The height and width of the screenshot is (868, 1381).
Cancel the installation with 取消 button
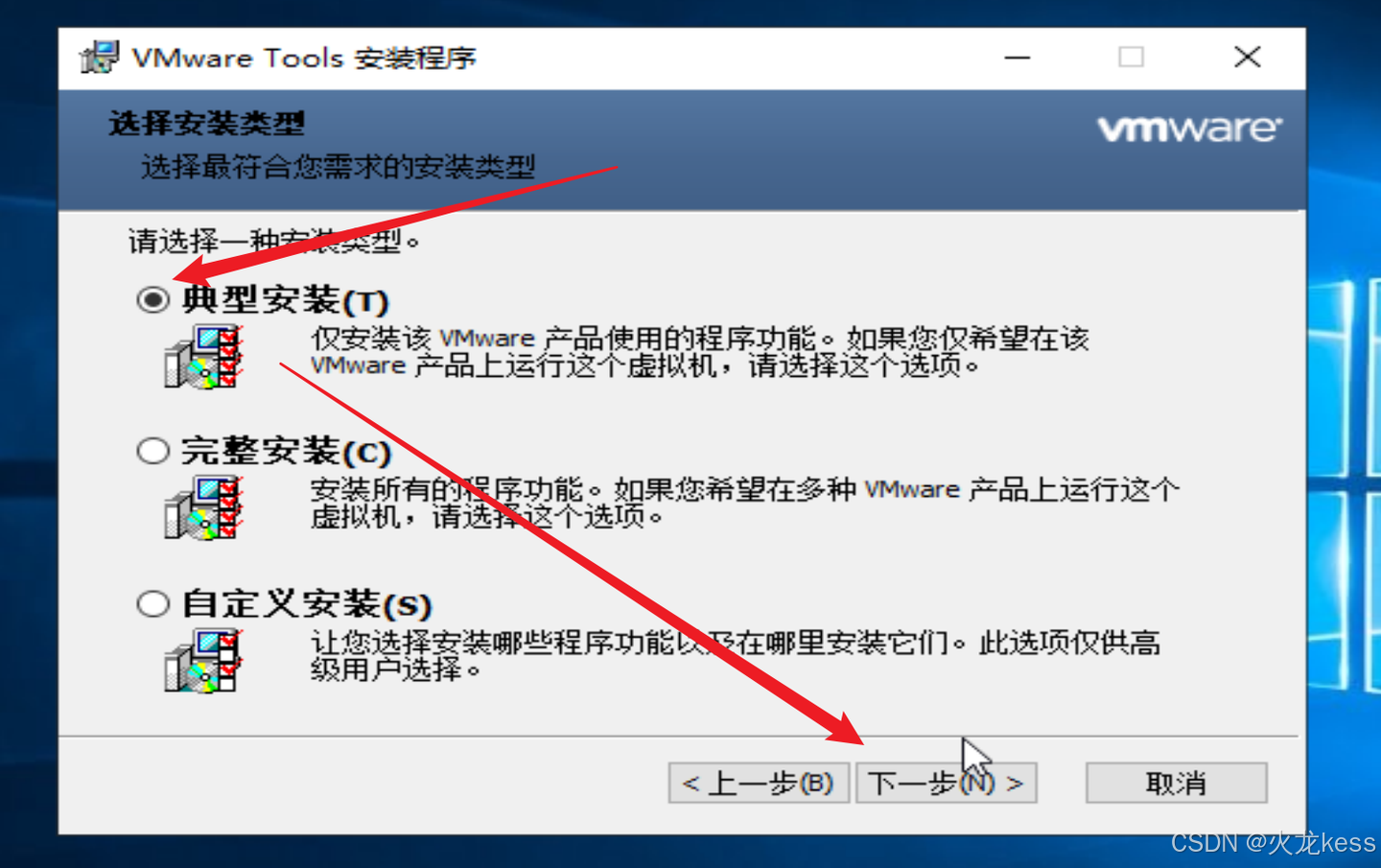pyautogui.click(x=1176, y=784)
